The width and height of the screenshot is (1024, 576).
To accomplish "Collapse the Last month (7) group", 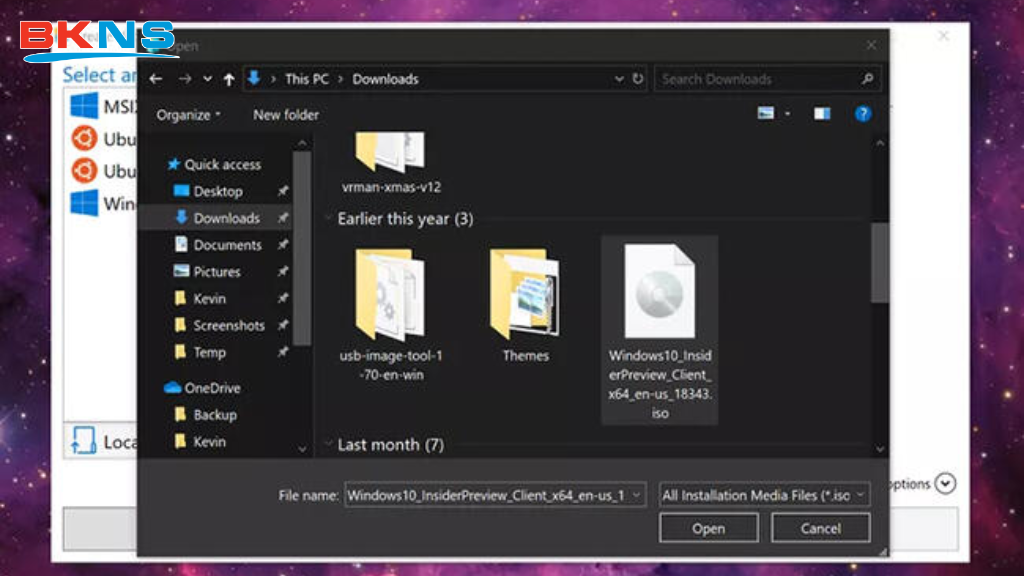I will (330, 445).
